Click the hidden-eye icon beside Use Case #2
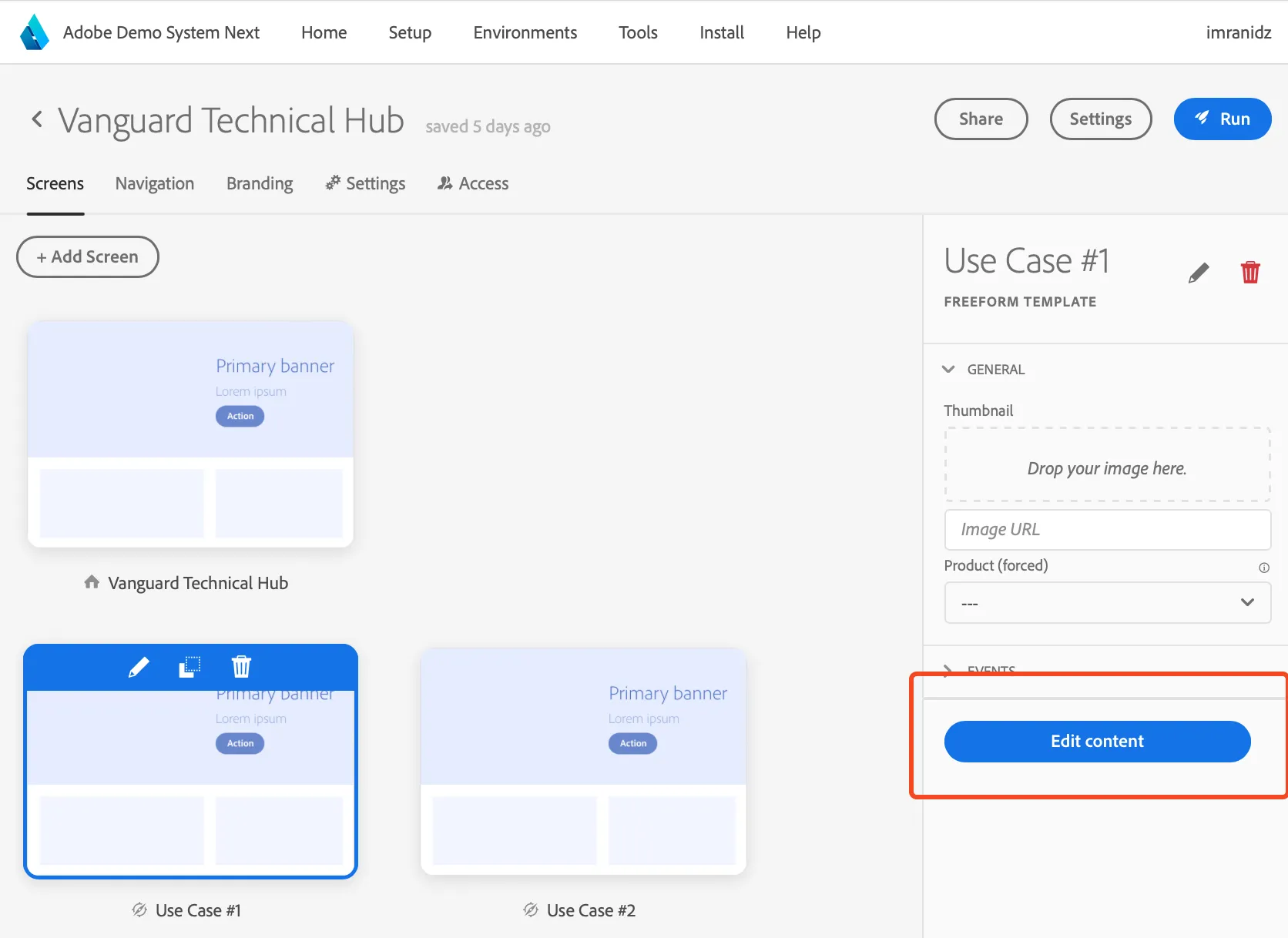 tap(531, 910)
